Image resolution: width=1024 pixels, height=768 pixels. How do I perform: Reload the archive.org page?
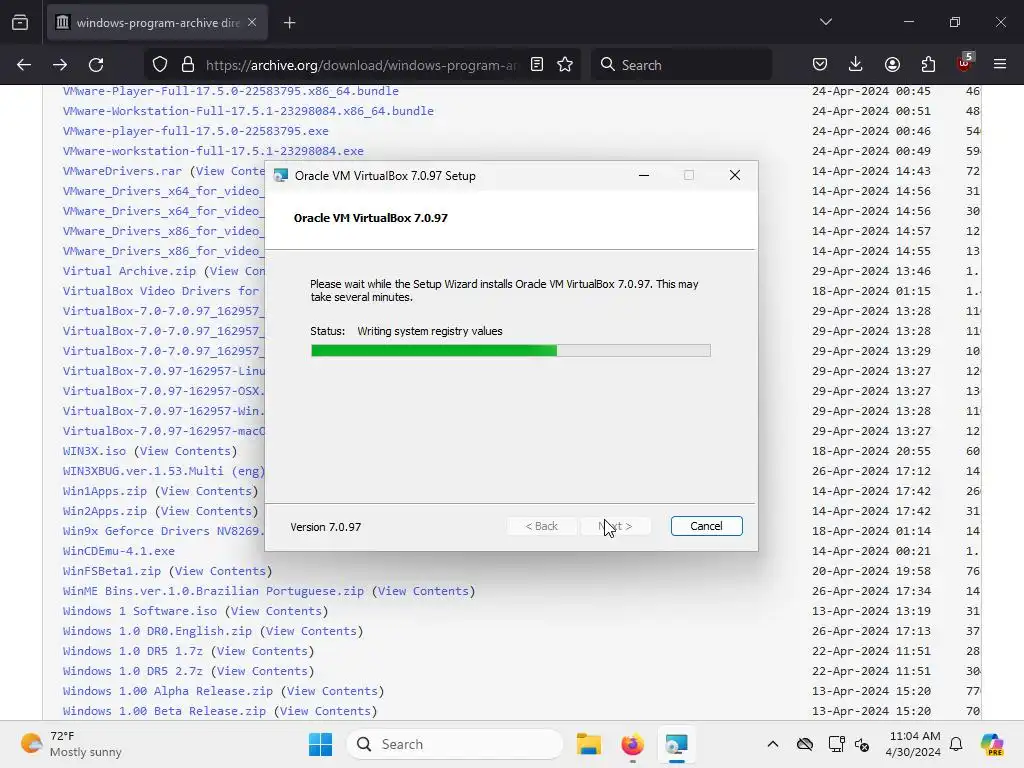point(96,65)
